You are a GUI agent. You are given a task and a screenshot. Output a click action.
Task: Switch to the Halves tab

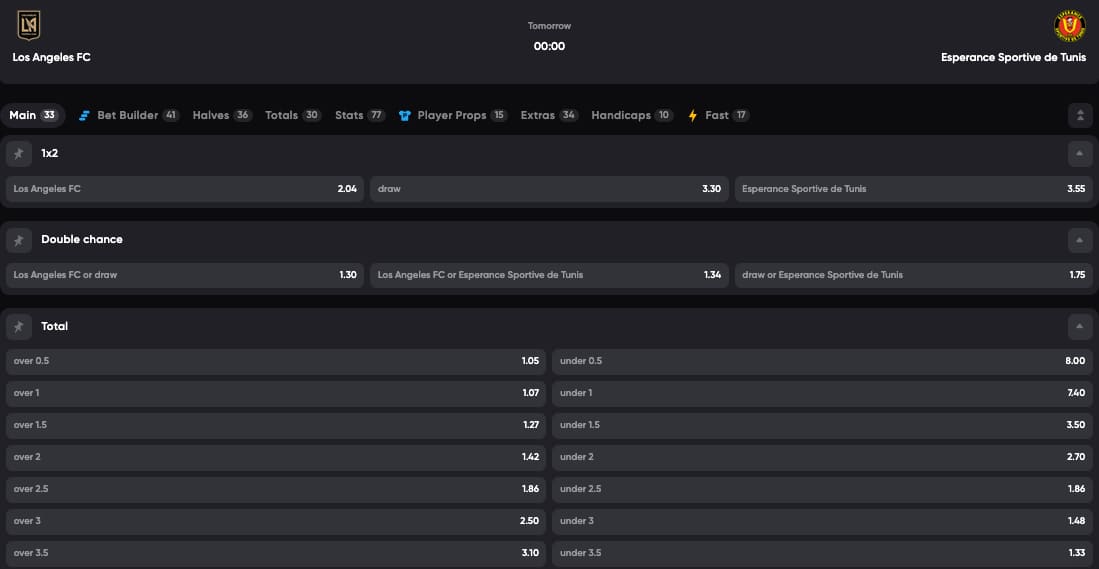click(222, 116)
